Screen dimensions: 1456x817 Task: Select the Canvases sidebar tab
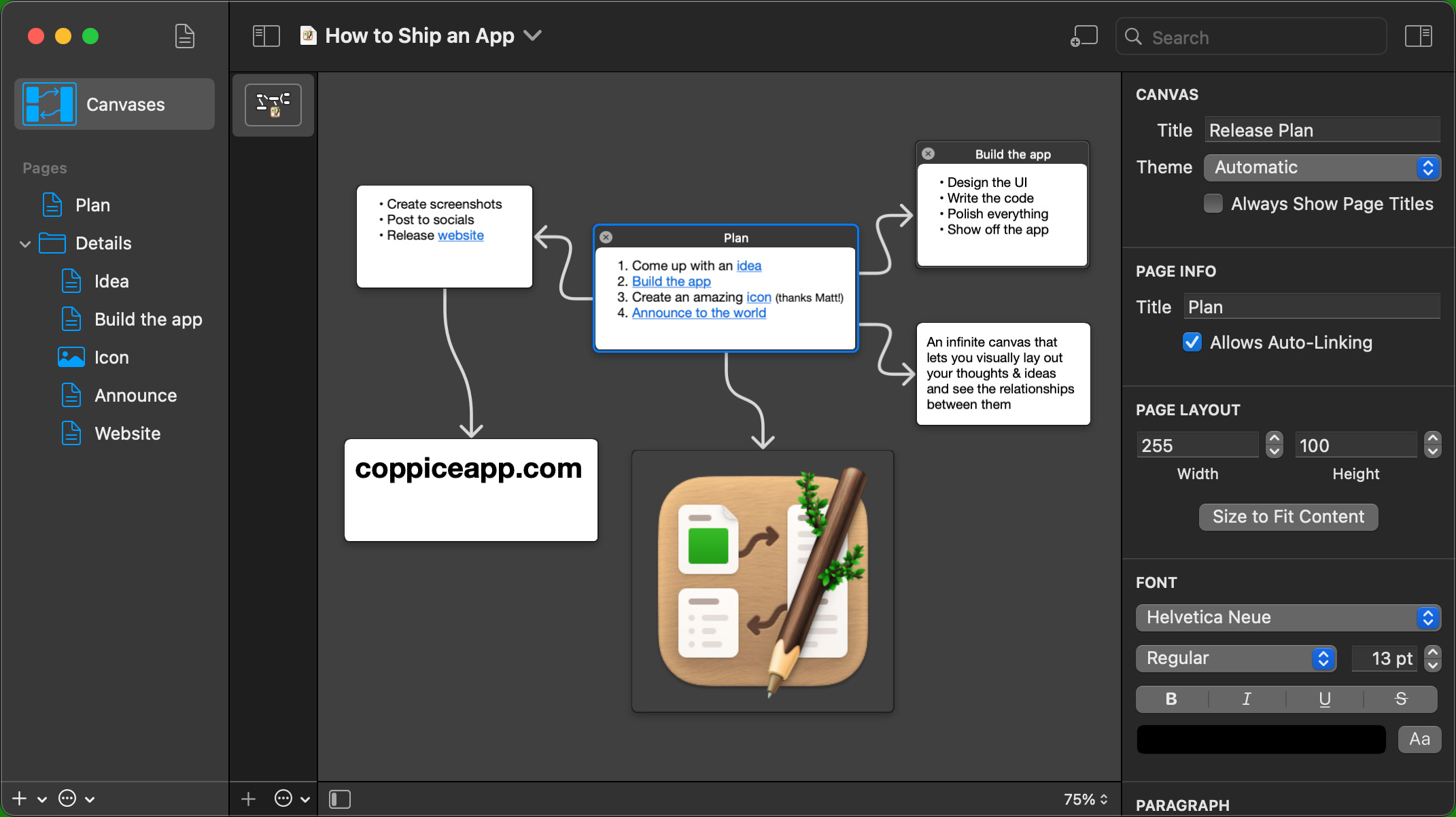coord(114,104)
